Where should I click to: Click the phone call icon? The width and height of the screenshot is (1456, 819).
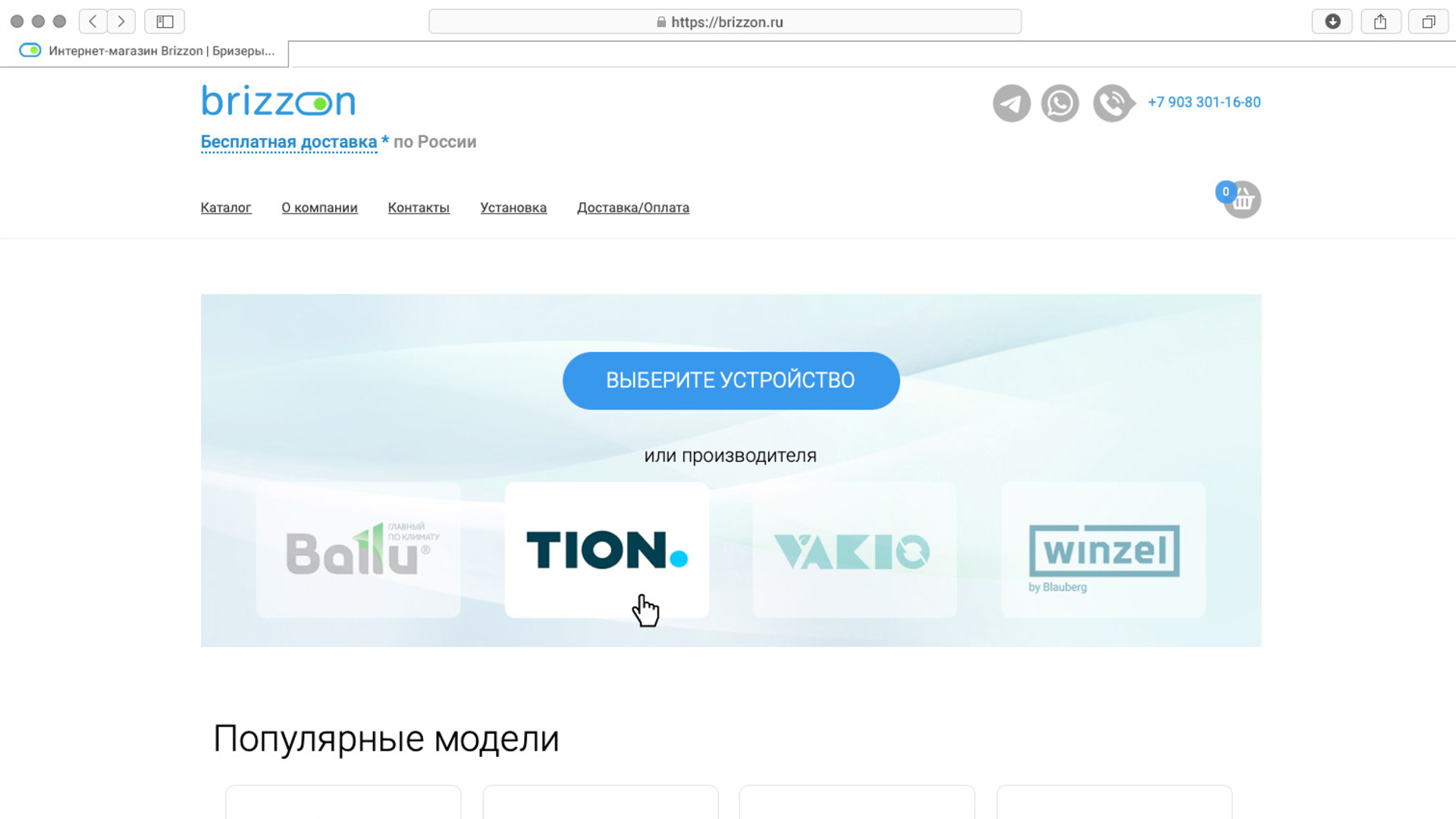[1113, 103]
